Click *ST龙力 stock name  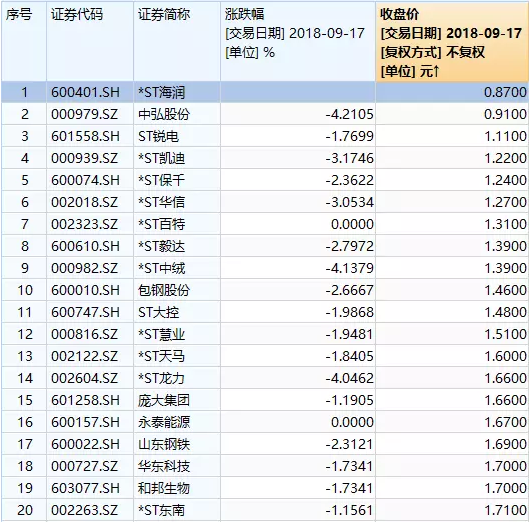[162, 378]
